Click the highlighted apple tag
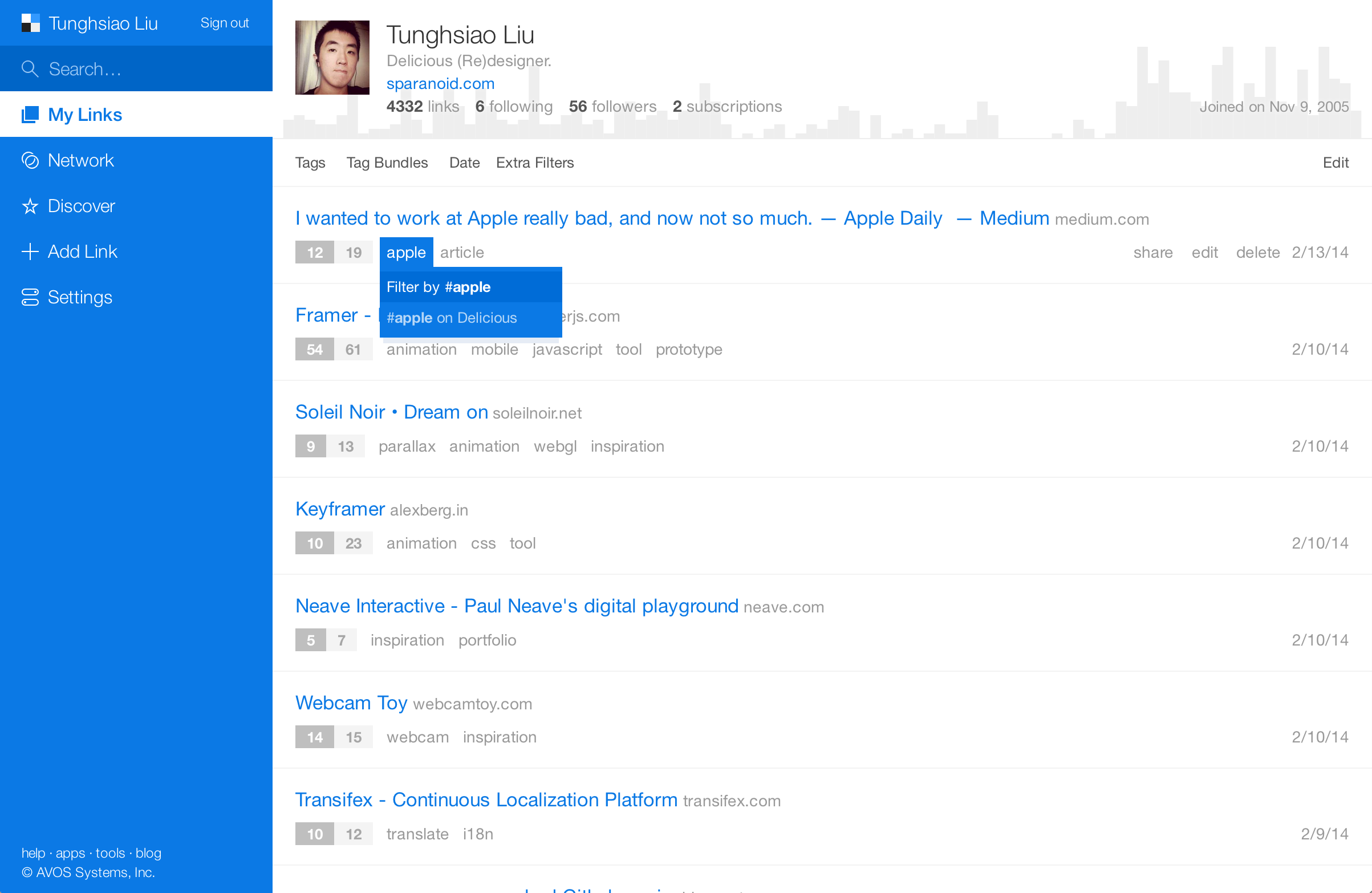Image resolution: width=1372 pixels, height=893 pixels. (x=406, y=253)
